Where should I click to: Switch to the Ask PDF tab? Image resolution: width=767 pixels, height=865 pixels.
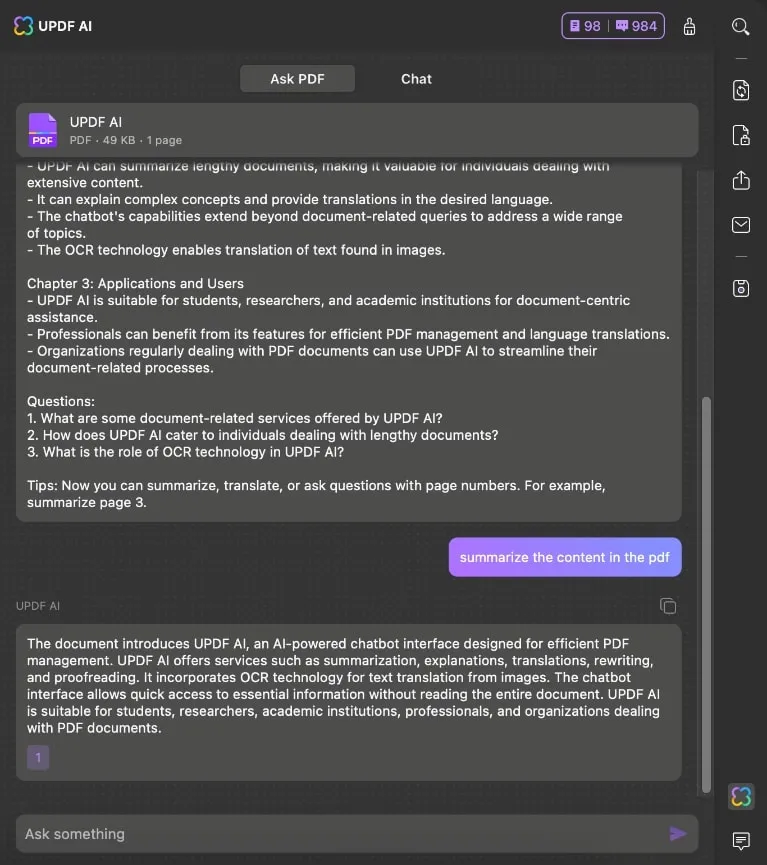(297, 79)
